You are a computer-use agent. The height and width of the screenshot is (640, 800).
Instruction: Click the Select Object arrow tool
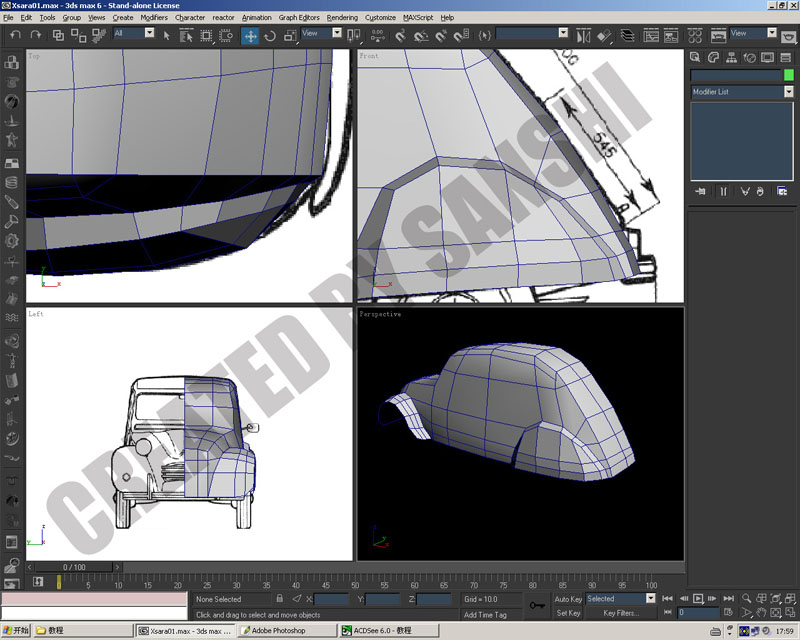click(166, 36)
